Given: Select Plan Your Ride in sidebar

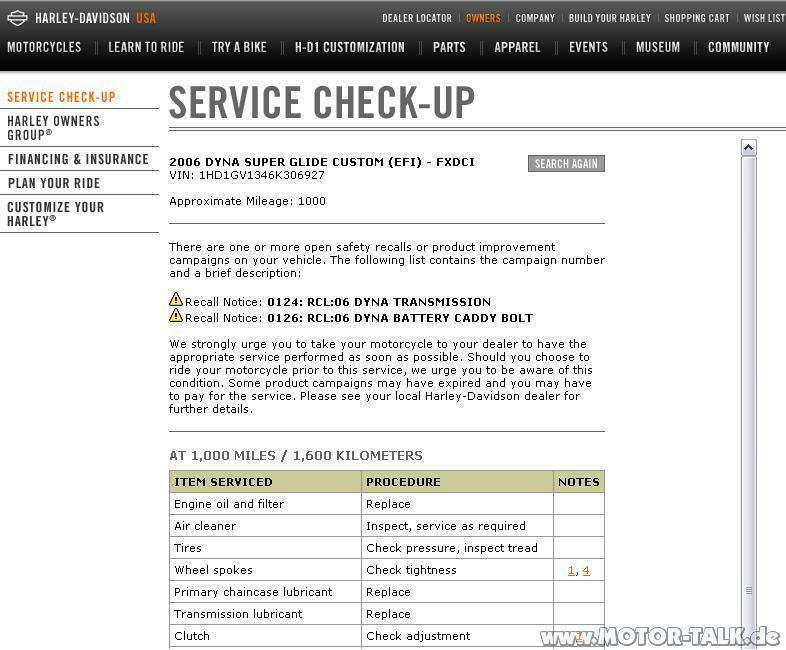Looking at the screenshot, I should (x=54, y=183).
